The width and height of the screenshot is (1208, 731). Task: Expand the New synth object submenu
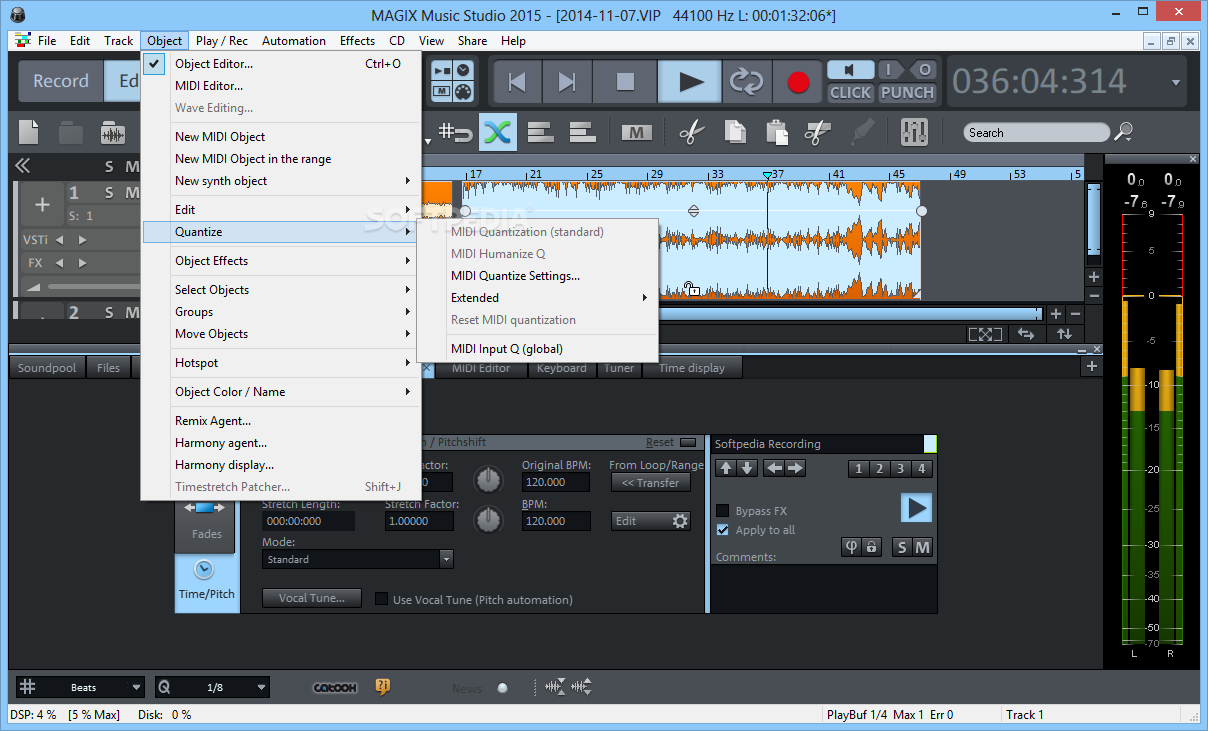point(280,180)
